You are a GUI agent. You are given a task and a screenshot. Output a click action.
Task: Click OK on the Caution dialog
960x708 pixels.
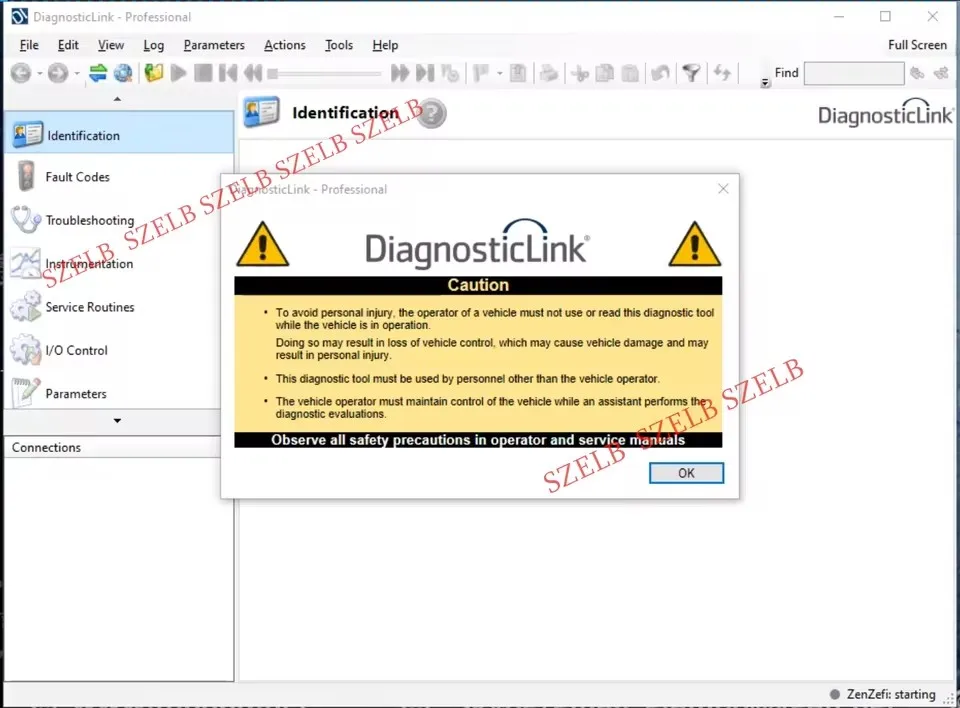pyautogui.click(x=686, y=473)
